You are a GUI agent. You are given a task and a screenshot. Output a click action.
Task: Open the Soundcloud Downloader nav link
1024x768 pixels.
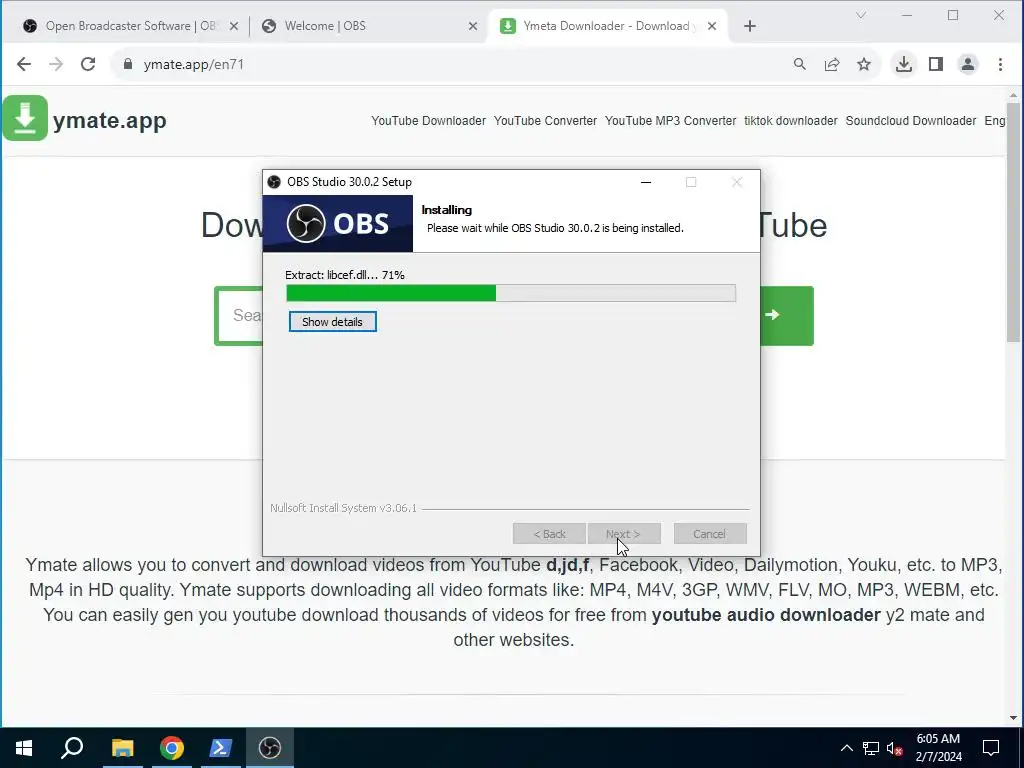coord(911,121)
